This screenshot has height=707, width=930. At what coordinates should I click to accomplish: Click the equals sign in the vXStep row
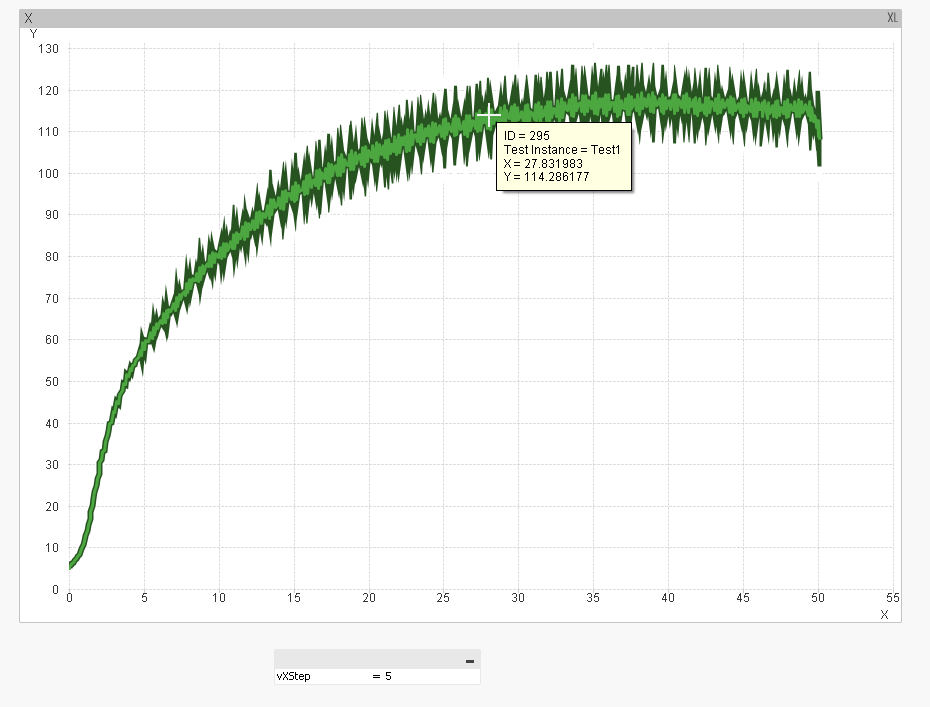coord(377,677)
